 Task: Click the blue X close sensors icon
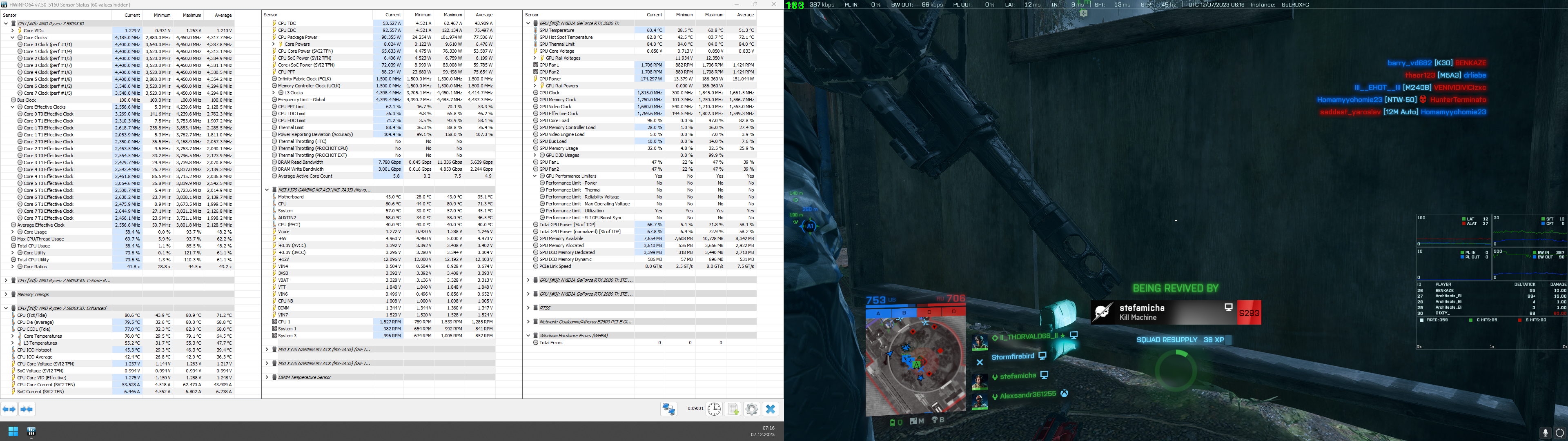point(771,409)
